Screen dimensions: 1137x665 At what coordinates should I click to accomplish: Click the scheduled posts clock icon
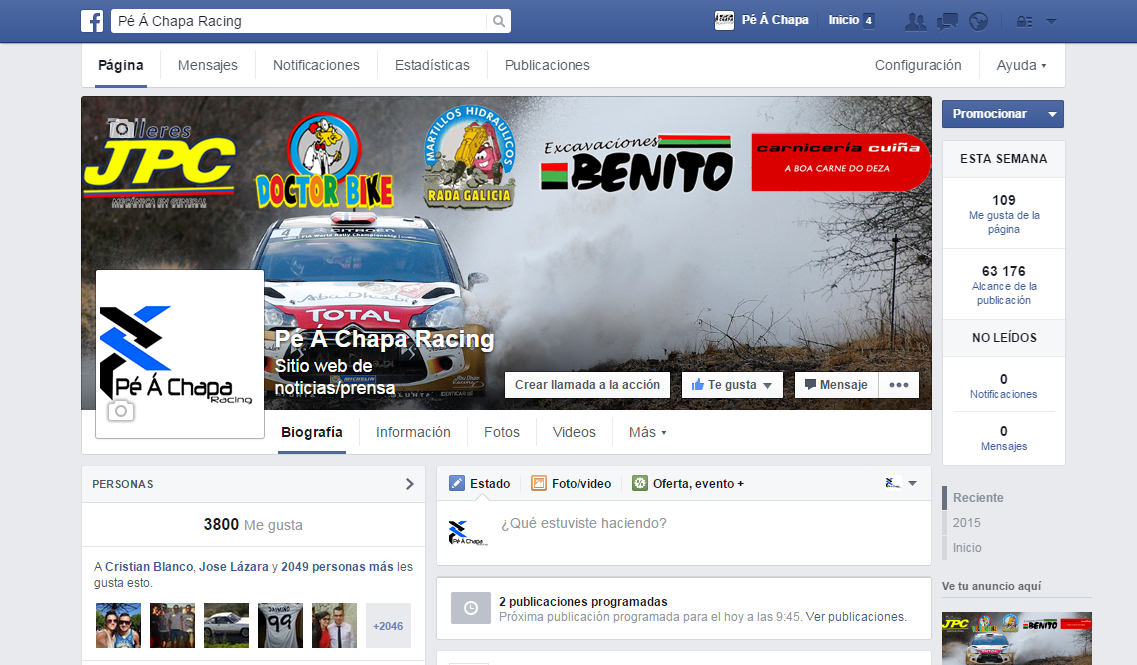pos(471,608)
